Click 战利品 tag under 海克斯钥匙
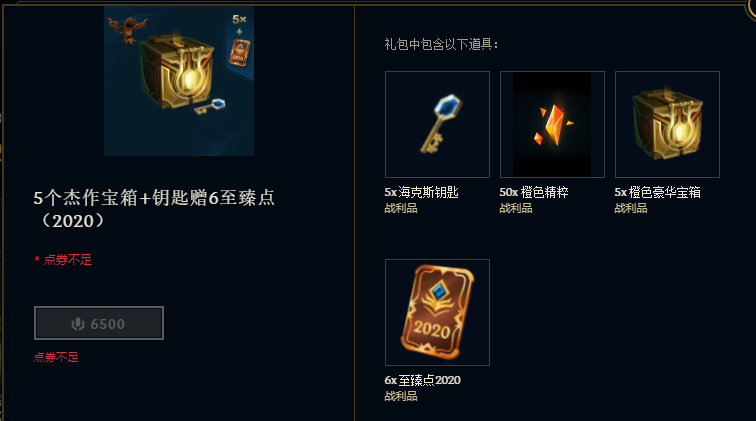The height and width of the screenshot is (421, 756). [401, 208]
